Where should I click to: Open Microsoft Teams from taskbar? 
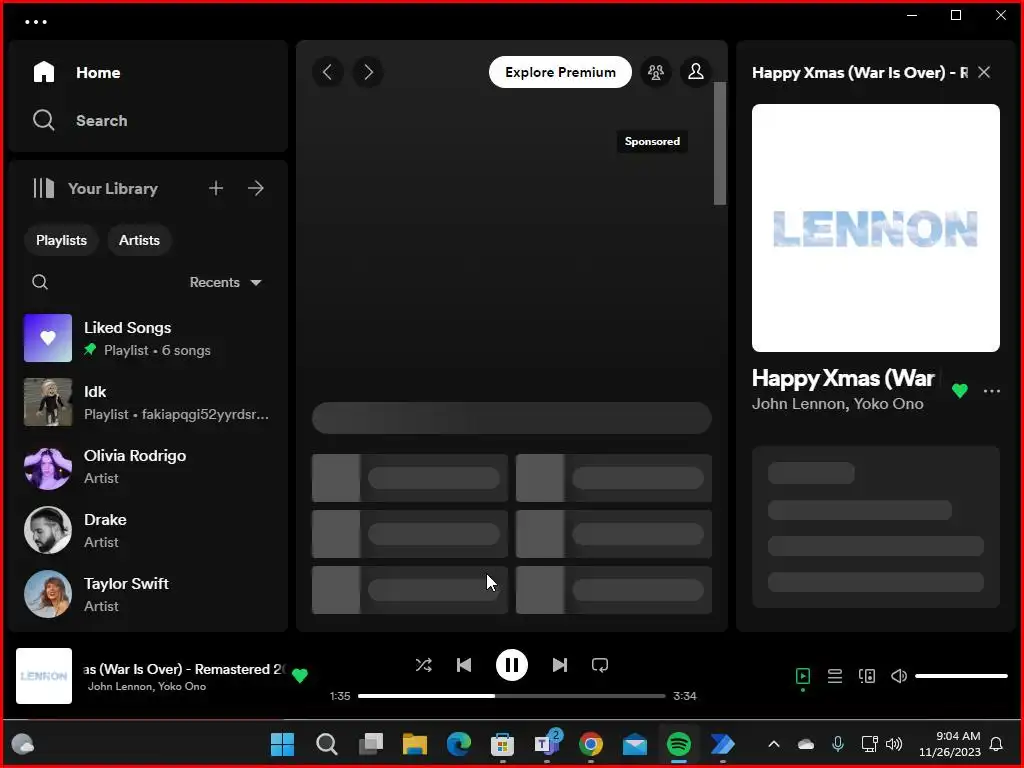pos(547,744)
